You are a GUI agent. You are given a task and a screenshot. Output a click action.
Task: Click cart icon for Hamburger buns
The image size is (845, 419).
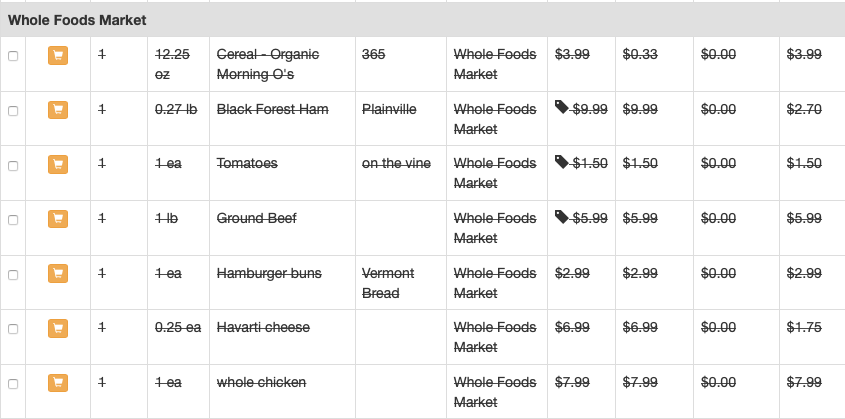point(58,273)
